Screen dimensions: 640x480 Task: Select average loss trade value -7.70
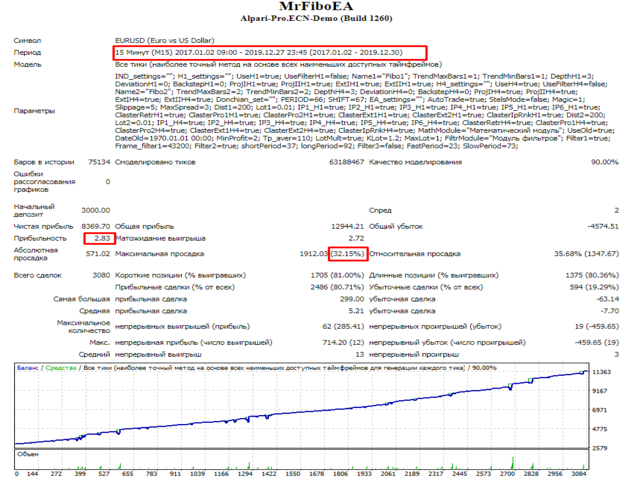(609, 311)
